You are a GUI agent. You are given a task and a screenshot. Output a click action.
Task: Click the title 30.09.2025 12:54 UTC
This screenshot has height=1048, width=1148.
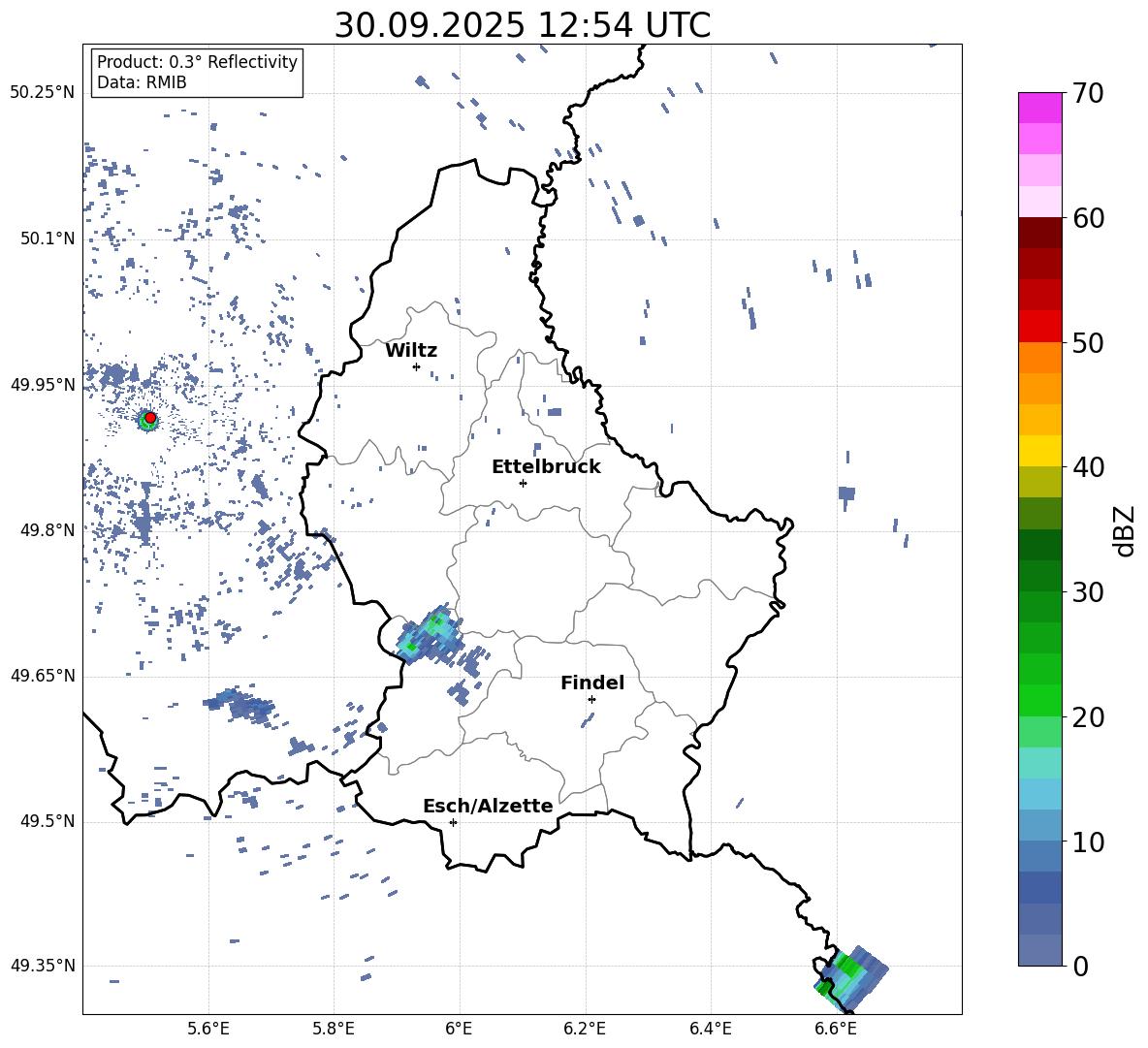[522, 25]
